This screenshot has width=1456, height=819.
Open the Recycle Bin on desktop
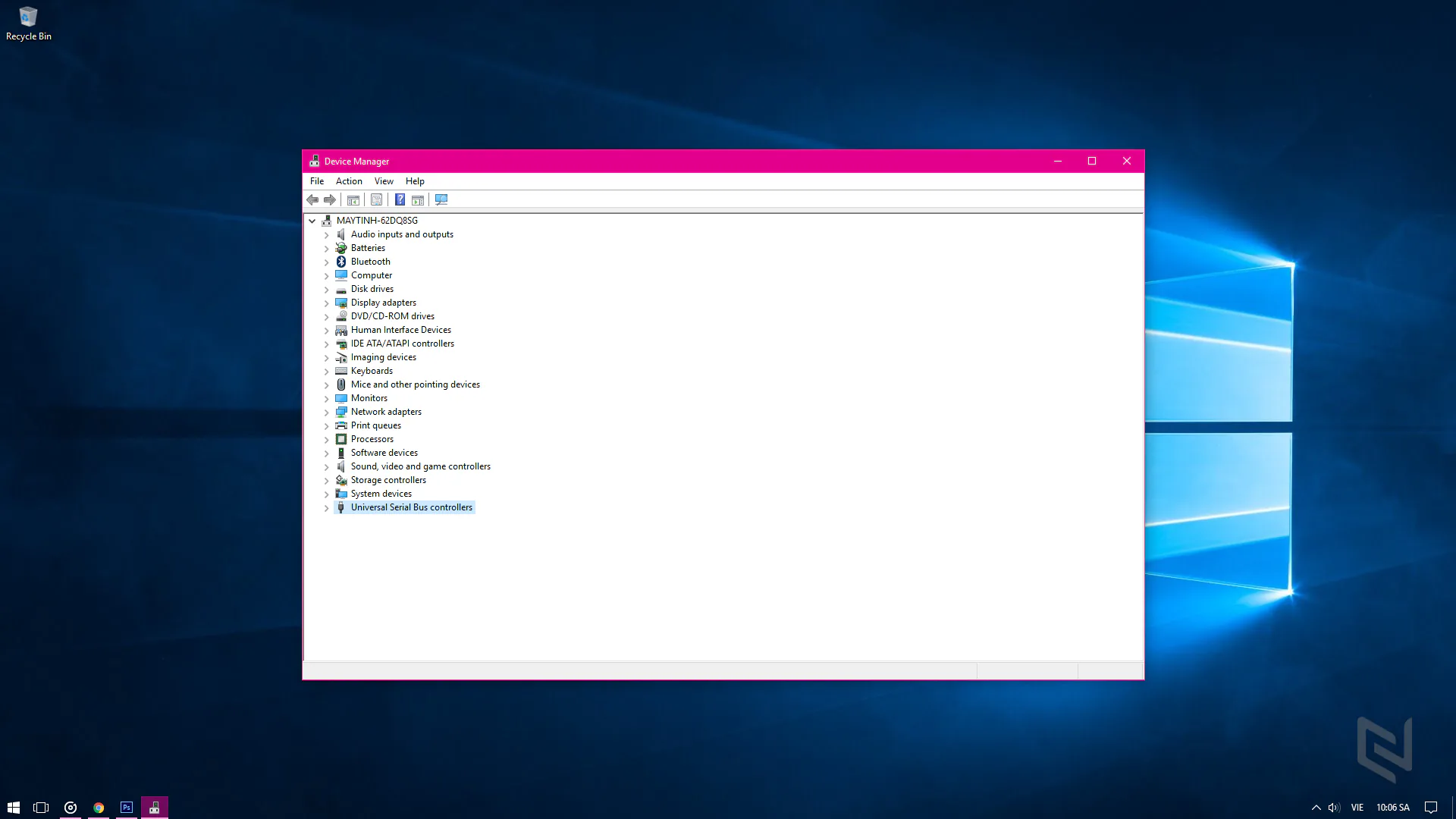tap(28, 24)
